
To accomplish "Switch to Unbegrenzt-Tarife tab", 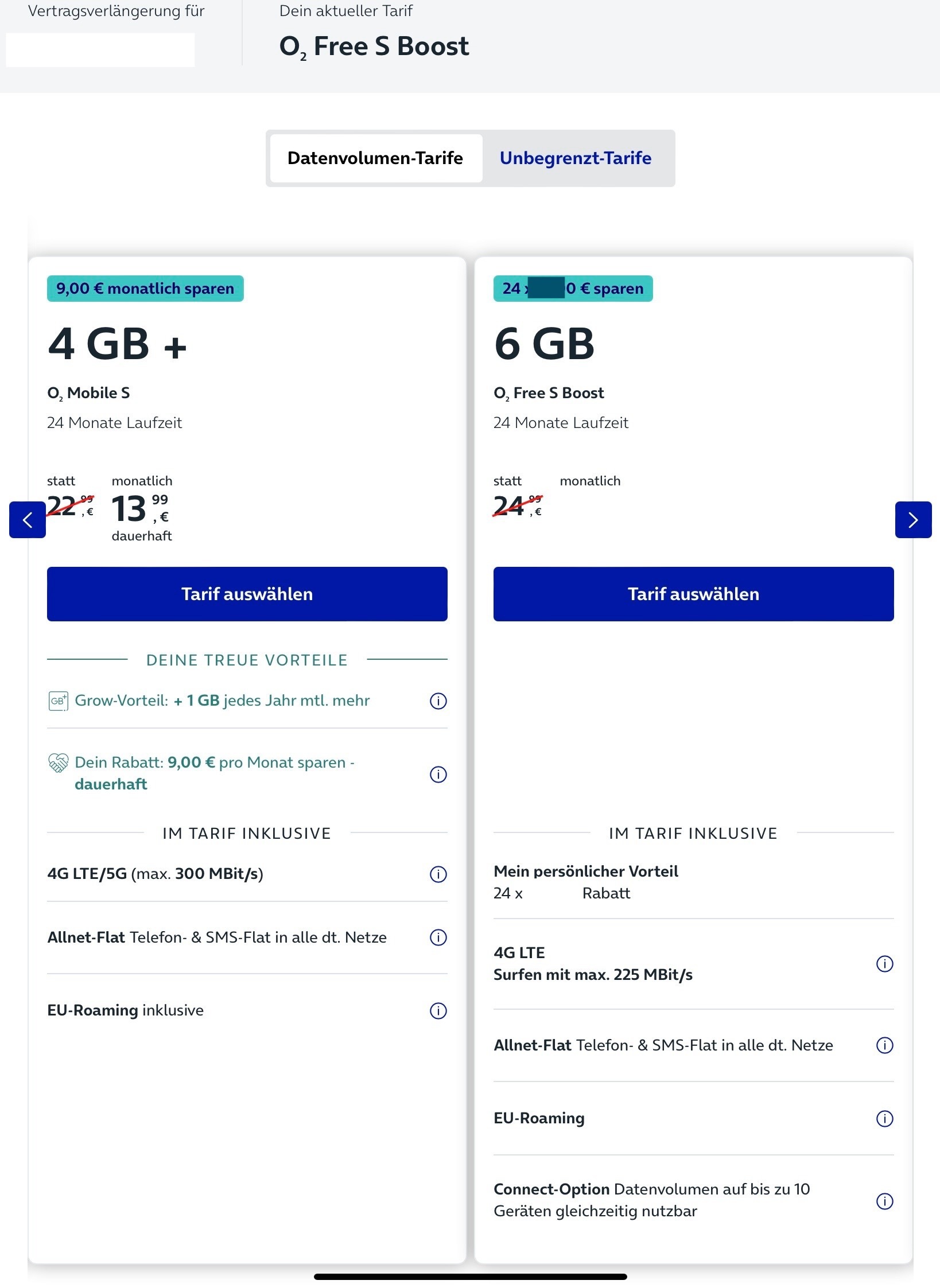I will pyautogui.click(x=576, y=158).
